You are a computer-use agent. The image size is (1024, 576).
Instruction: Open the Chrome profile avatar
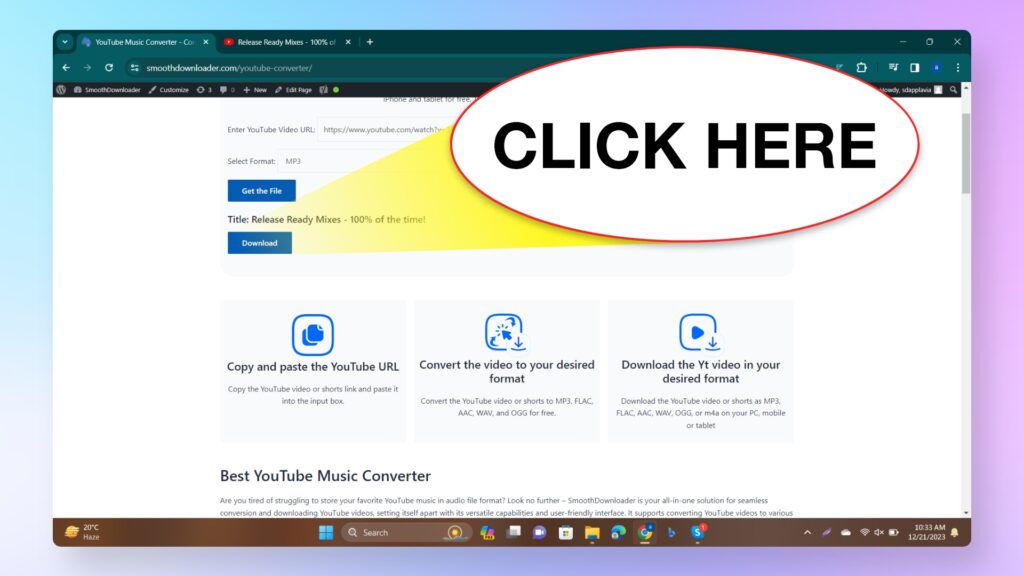pos(936,67)
